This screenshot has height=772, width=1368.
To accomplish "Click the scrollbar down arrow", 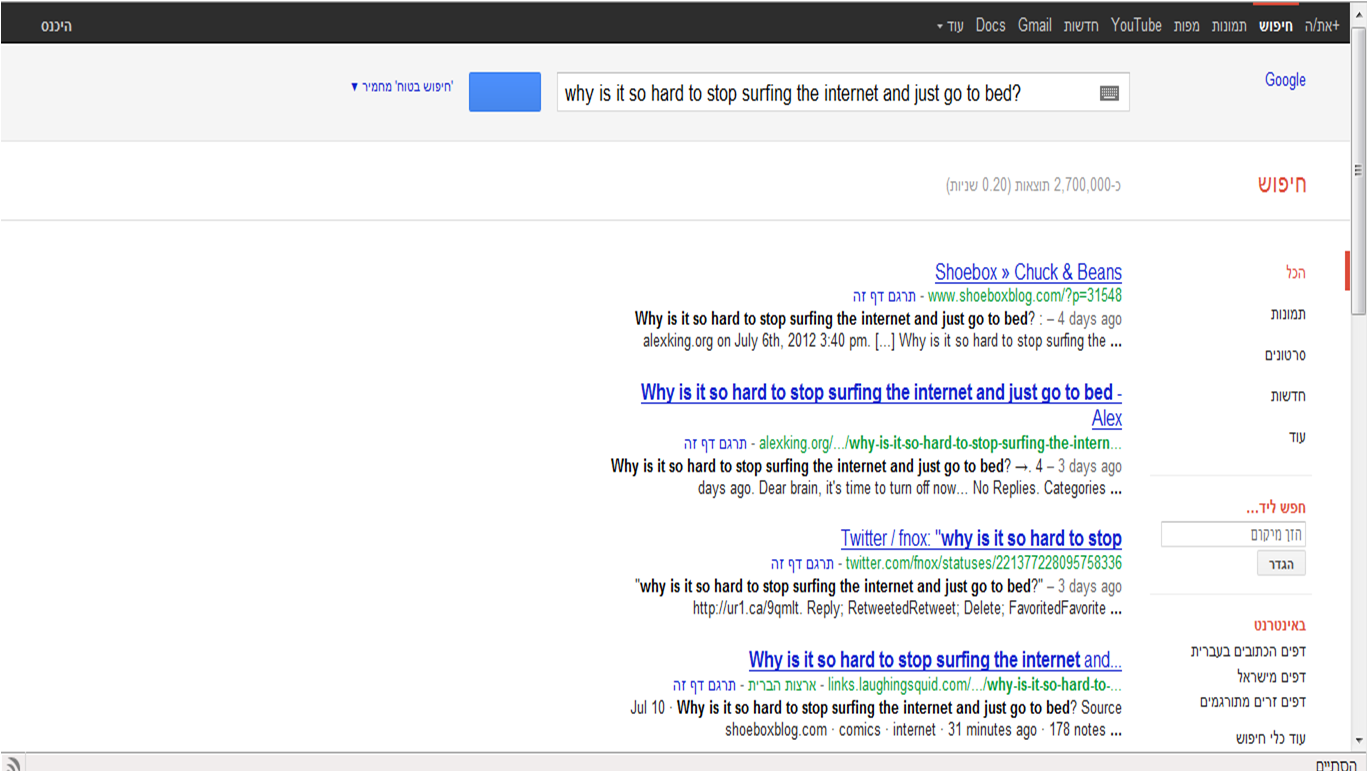I will coord(1359,741).
